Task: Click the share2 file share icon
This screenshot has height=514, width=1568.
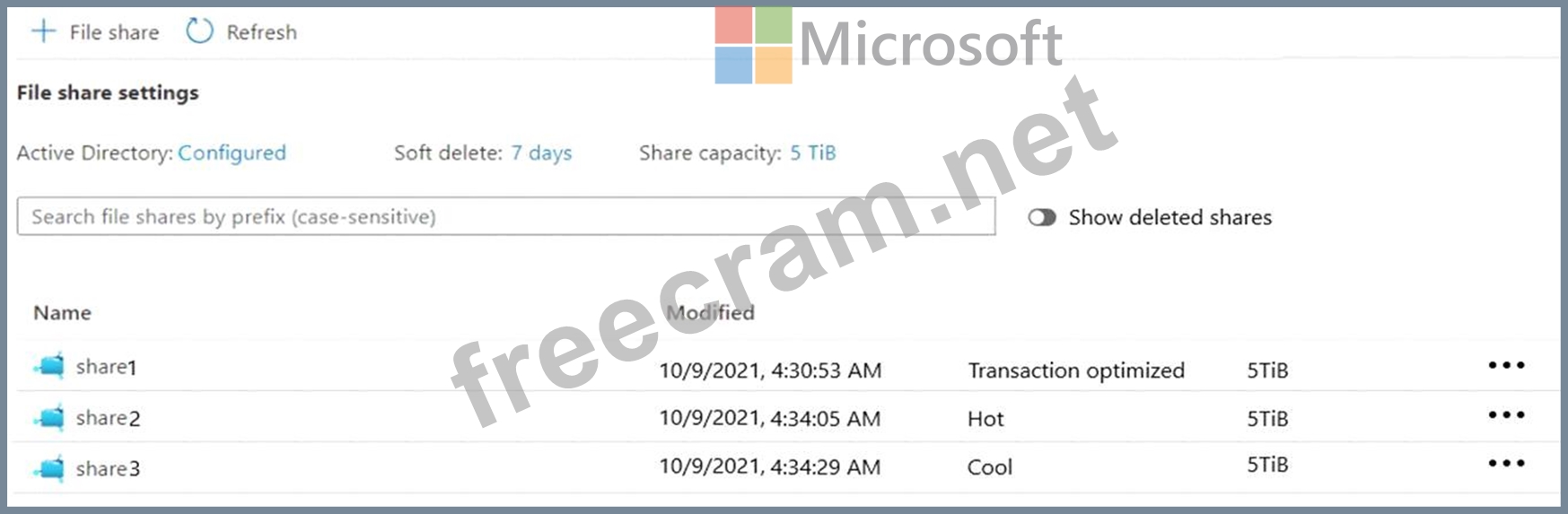Action: click(x=50, y=418)
